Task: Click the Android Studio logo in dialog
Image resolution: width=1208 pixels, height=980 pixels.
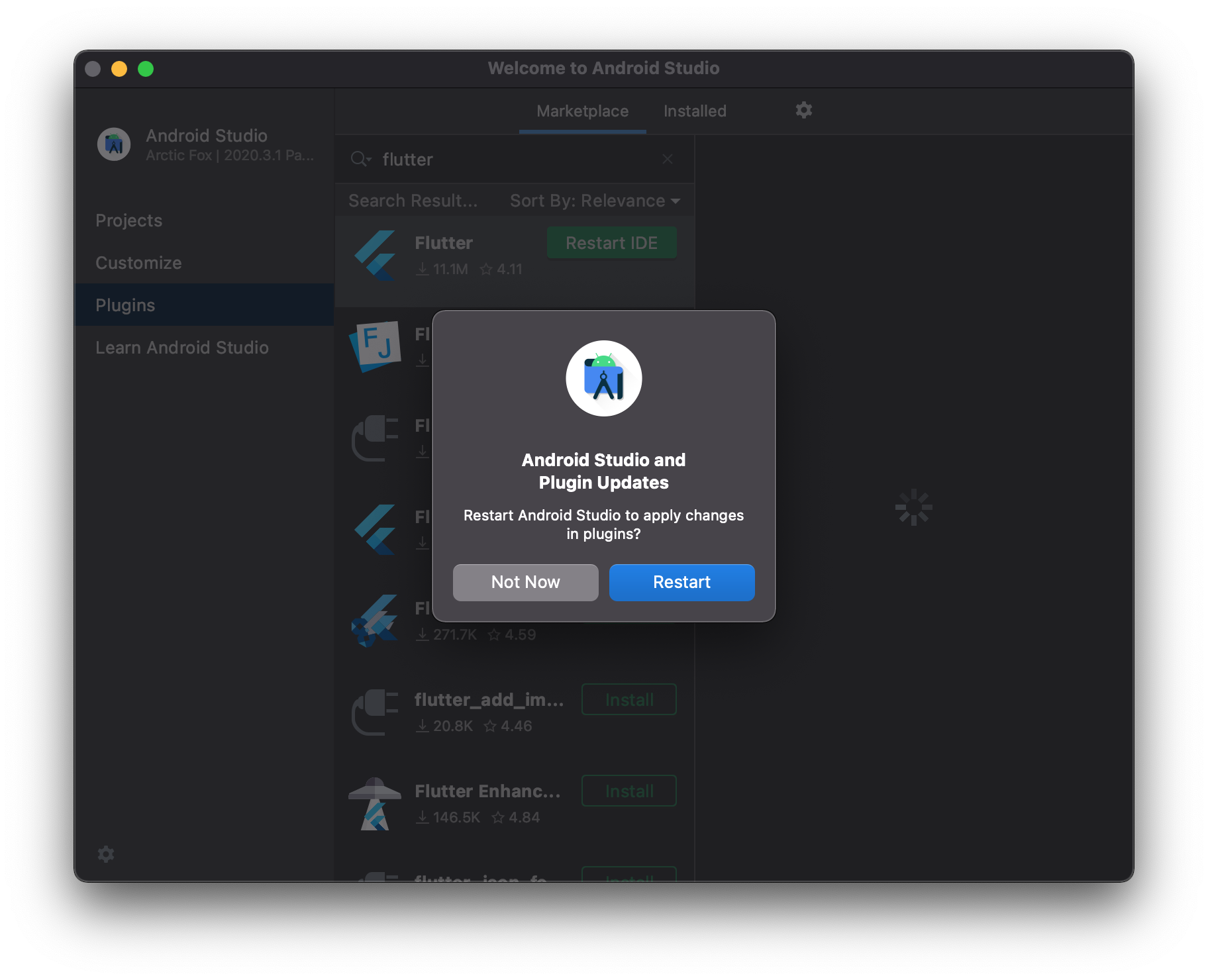Action: (x=603, y=378)
